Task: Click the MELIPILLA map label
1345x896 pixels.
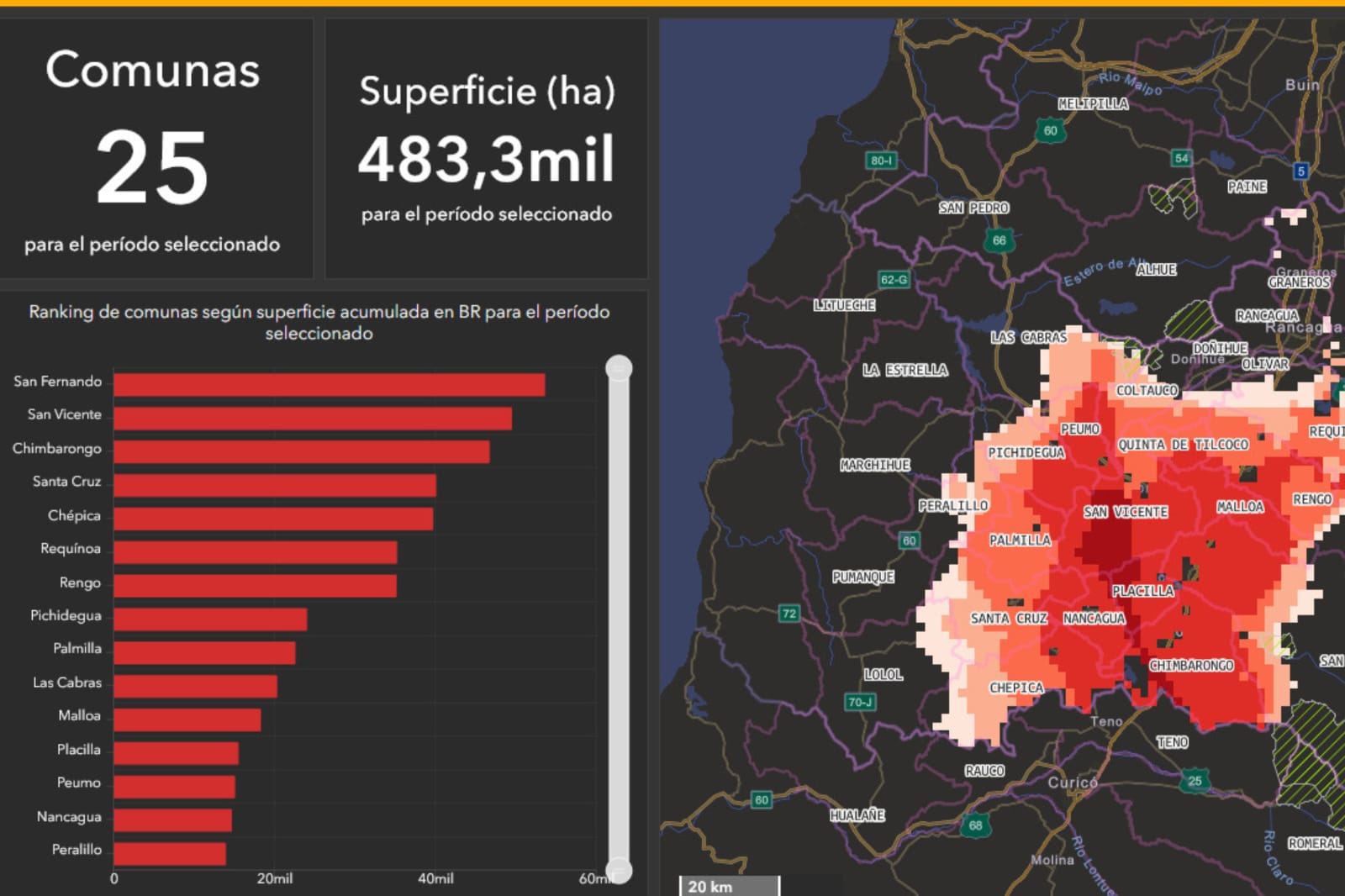Action: 1093,104
